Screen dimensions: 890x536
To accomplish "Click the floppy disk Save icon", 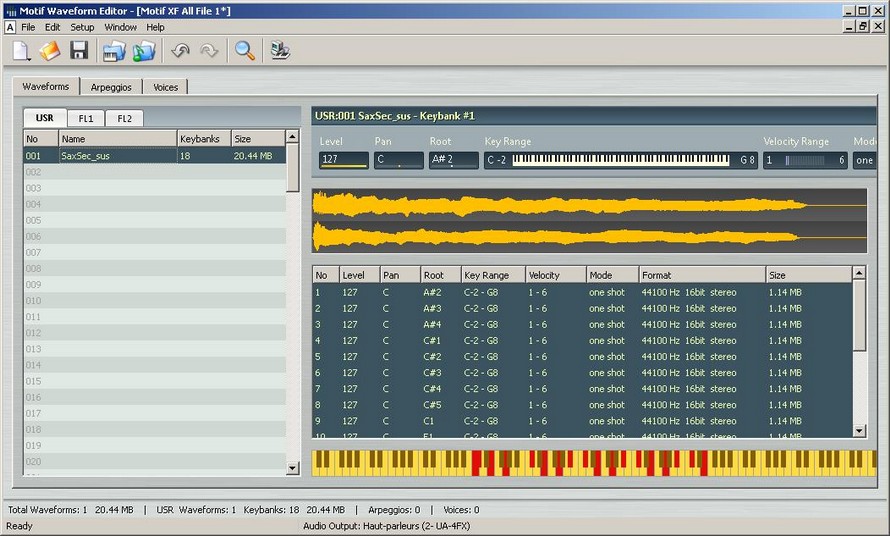I will click(x=79, y=50).
